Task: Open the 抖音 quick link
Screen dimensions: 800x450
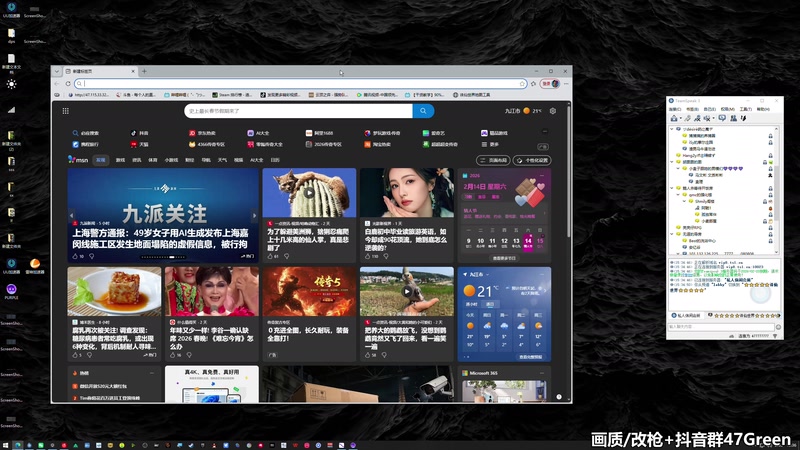Action: point(139,133)
